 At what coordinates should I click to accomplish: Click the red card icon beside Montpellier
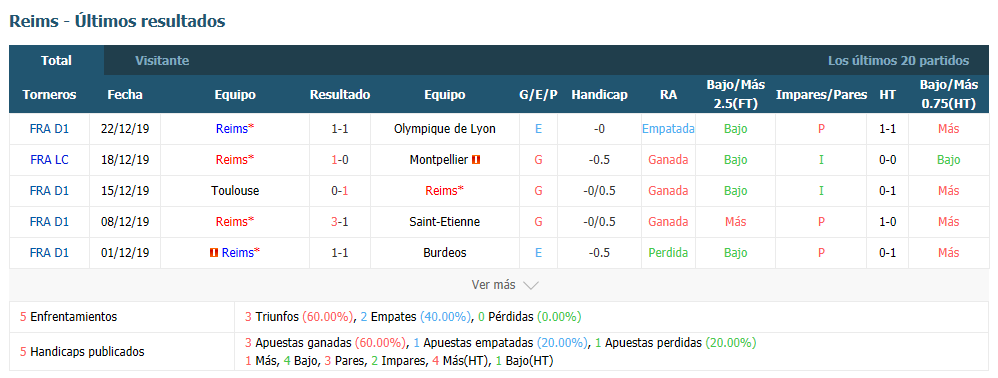476,160
